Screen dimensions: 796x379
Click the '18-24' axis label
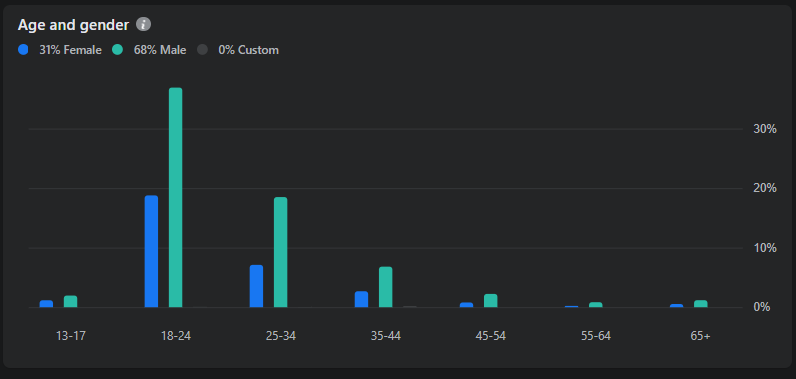coord(176,336)
